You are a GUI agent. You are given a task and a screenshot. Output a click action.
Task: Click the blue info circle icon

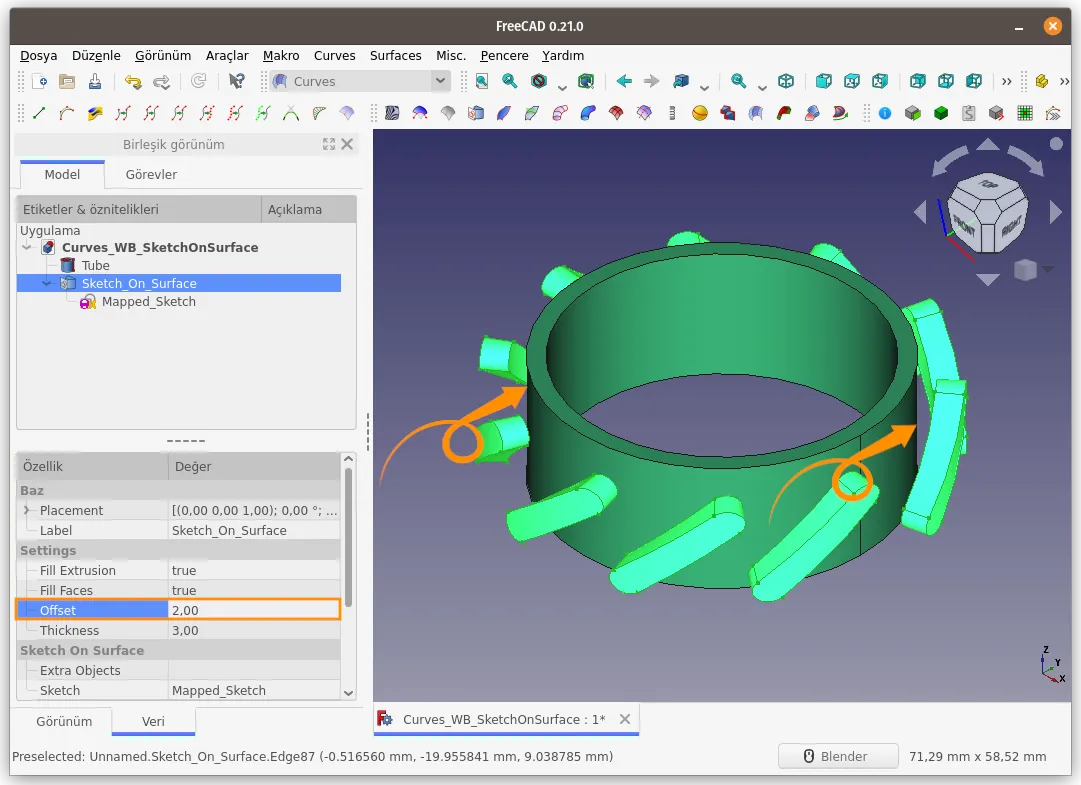point(885,113)
